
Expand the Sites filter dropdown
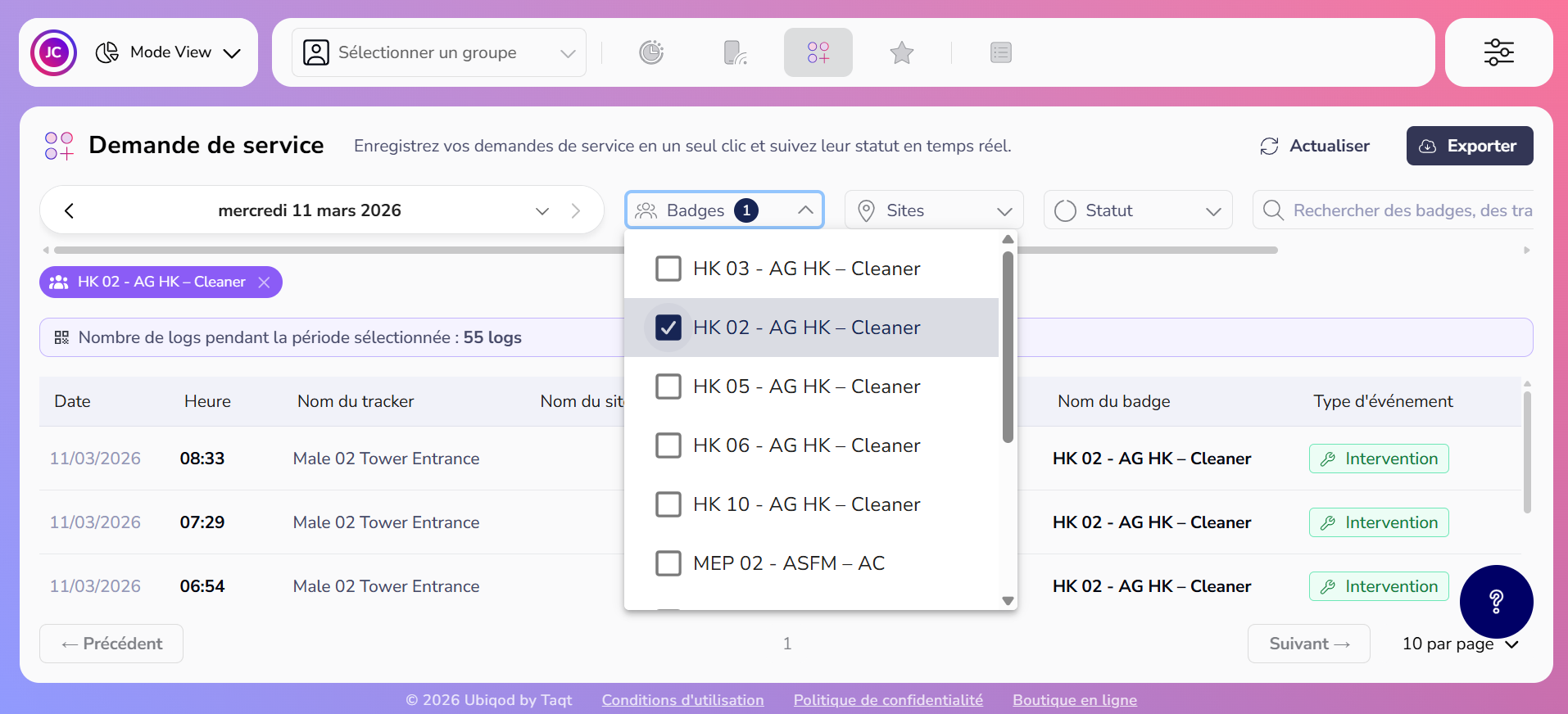point(933,210)
